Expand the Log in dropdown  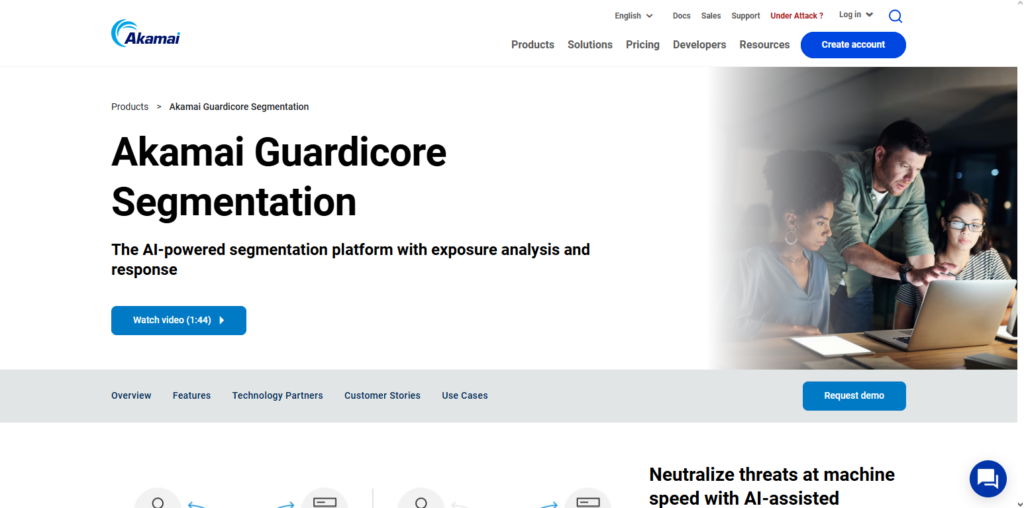click(856, 14)
